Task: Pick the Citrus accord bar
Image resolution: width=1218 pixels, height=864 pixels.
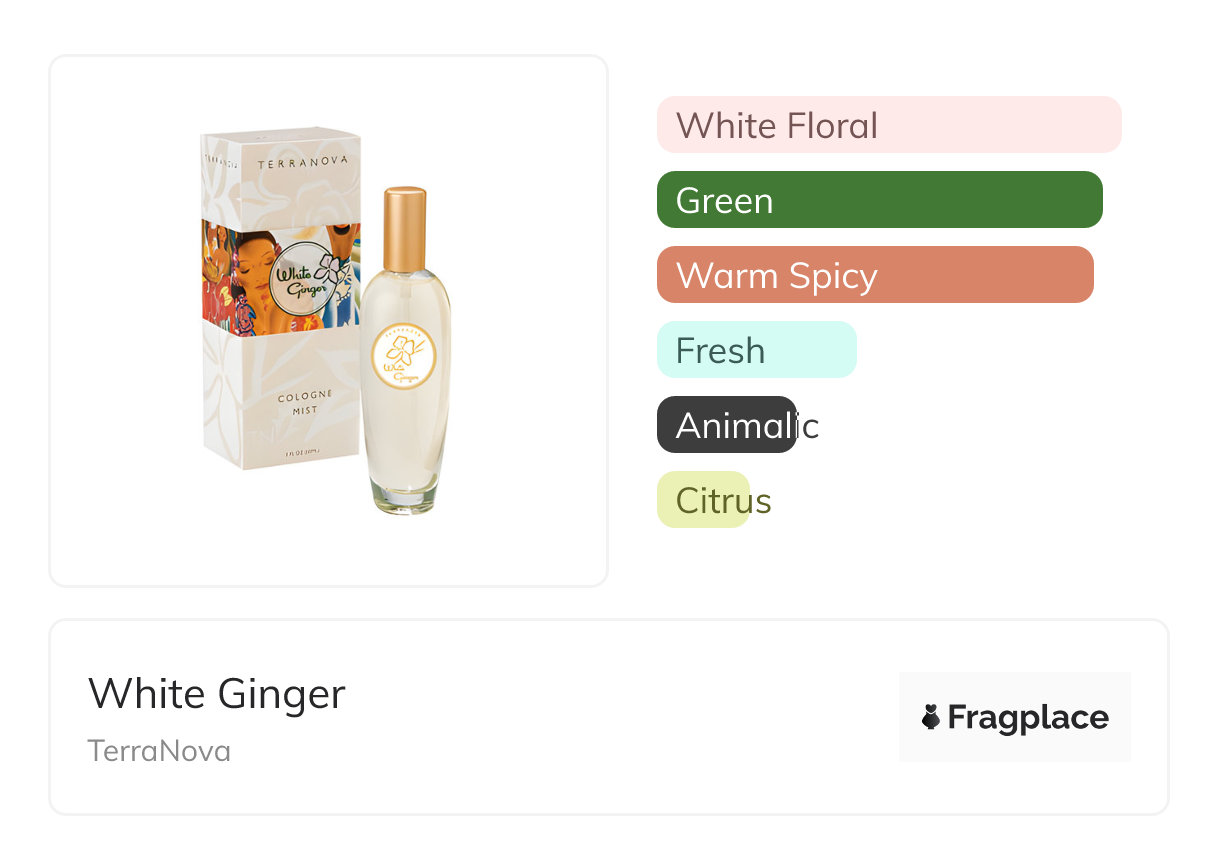Action: coord(703,500)
